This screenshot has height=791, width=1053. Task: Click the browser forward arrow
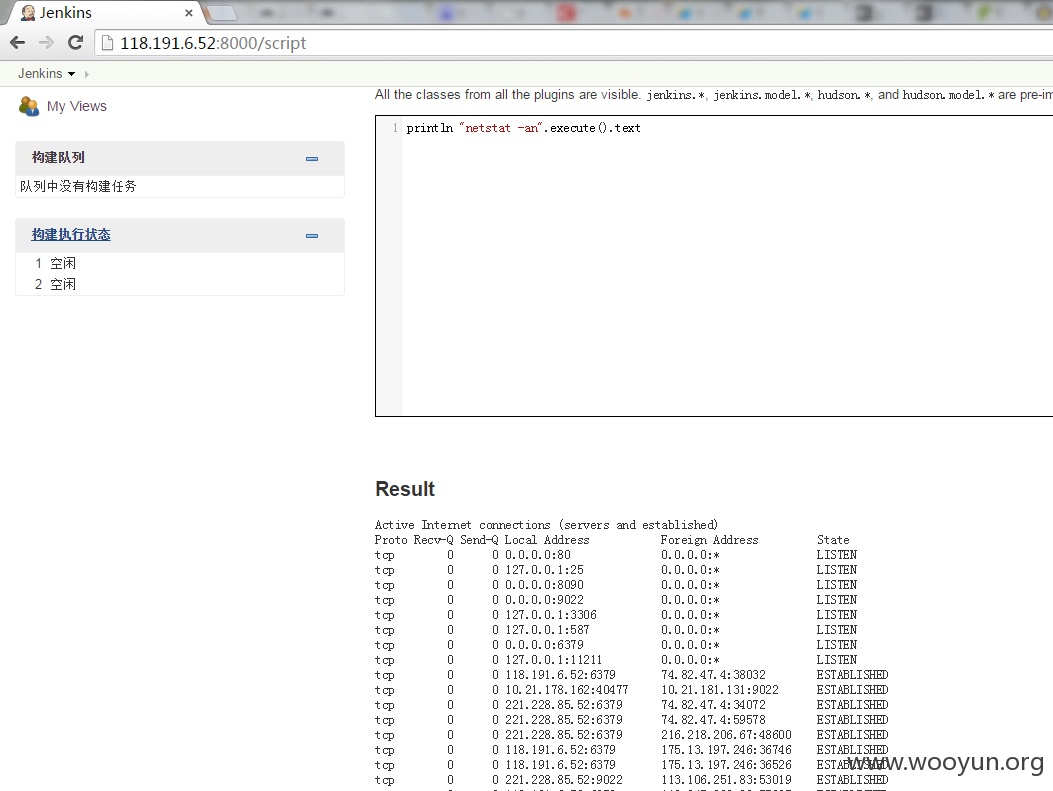tap(46, 43)
